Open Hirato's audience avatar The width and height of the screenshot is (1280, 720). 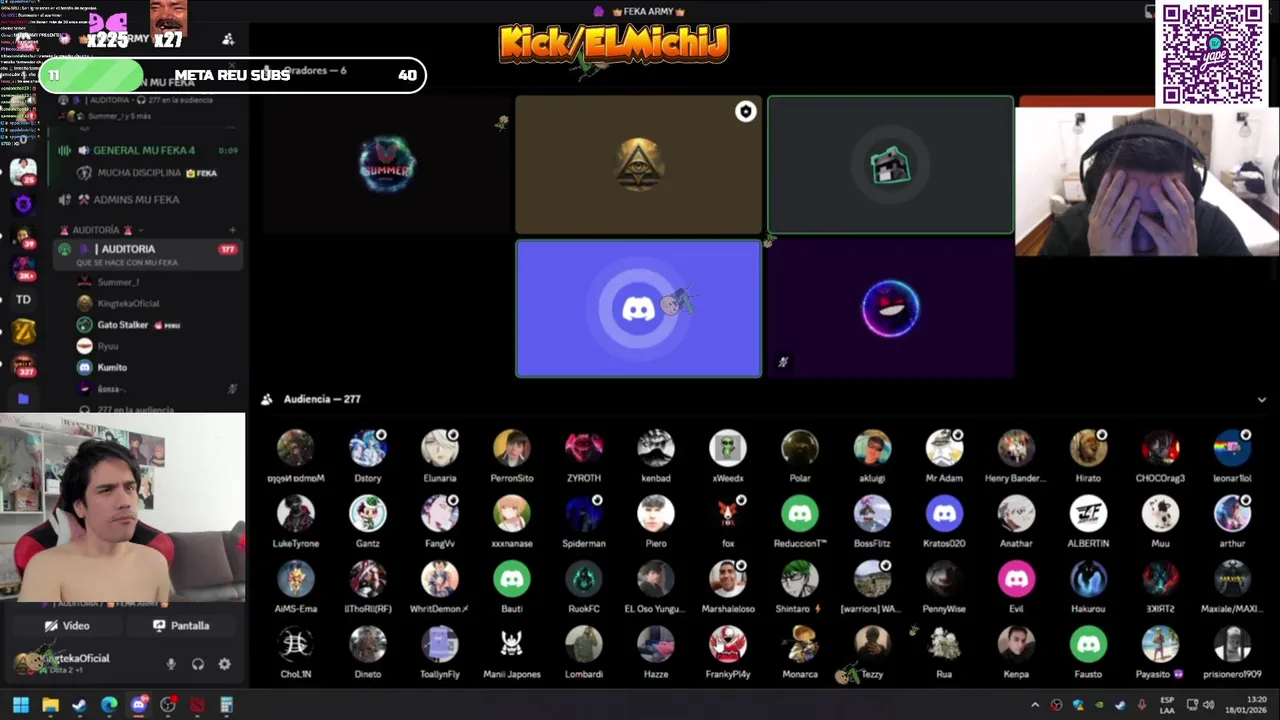coord(1088,448)
